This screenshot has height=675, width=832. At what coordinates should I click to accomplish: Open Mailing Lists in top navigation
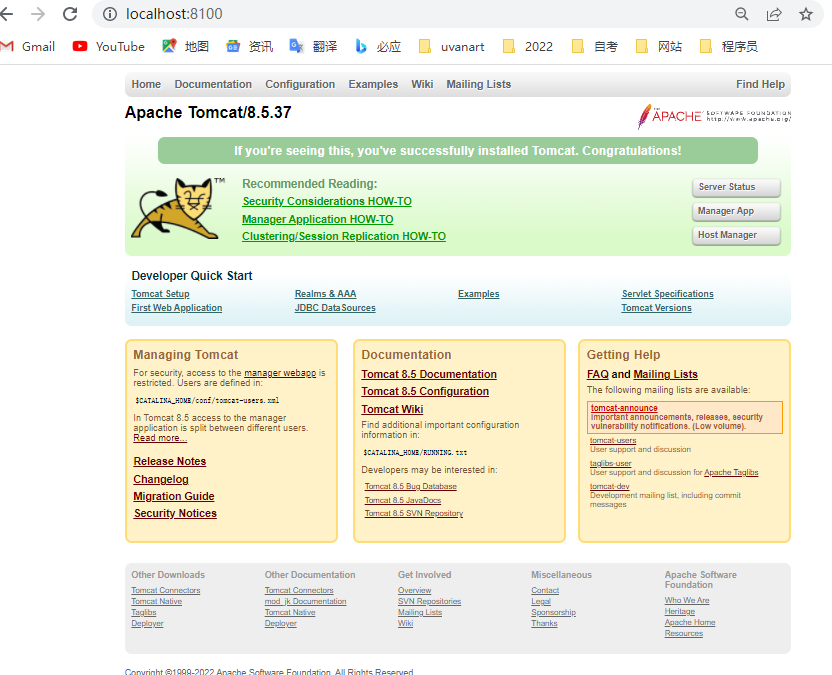coord(479,84)
